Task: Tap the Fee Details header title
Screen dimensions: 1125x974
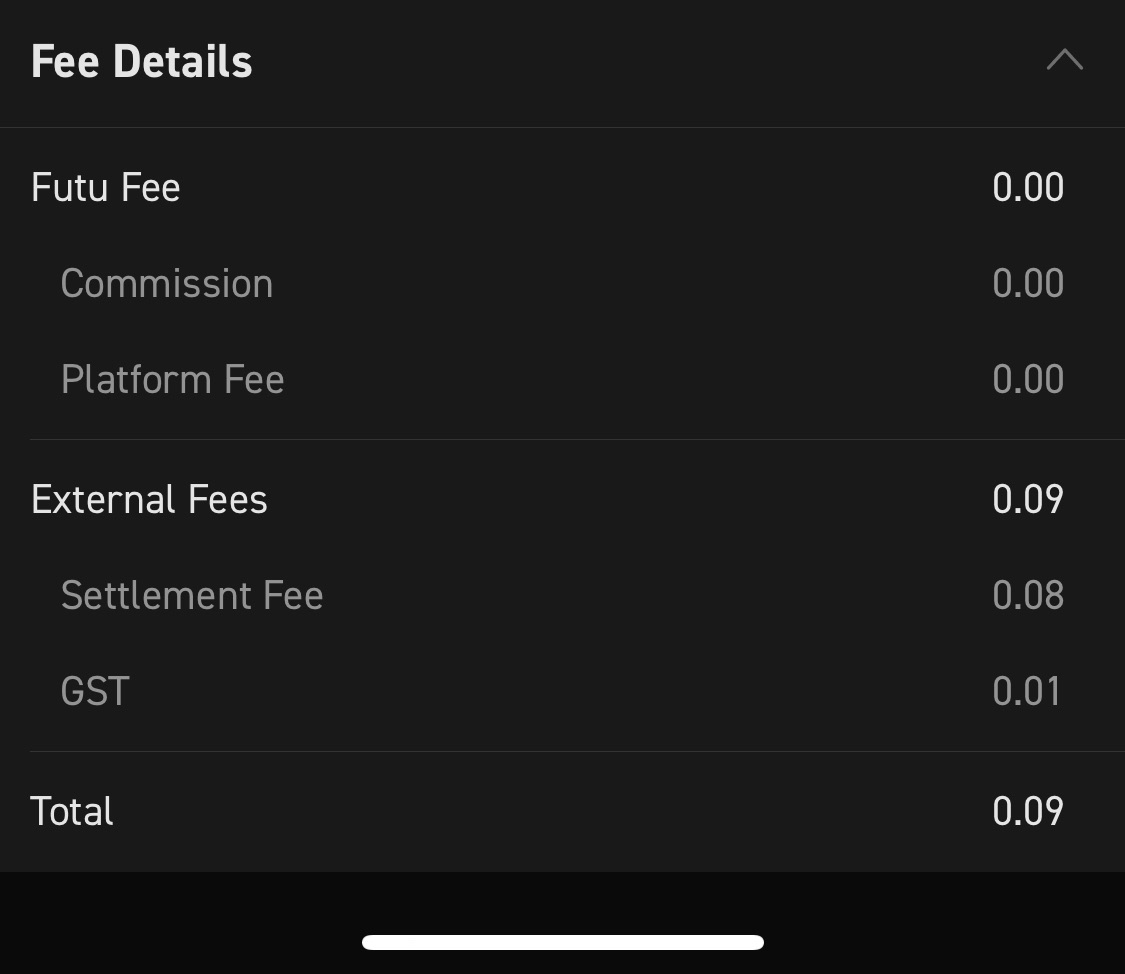Action: coord(142,62)
